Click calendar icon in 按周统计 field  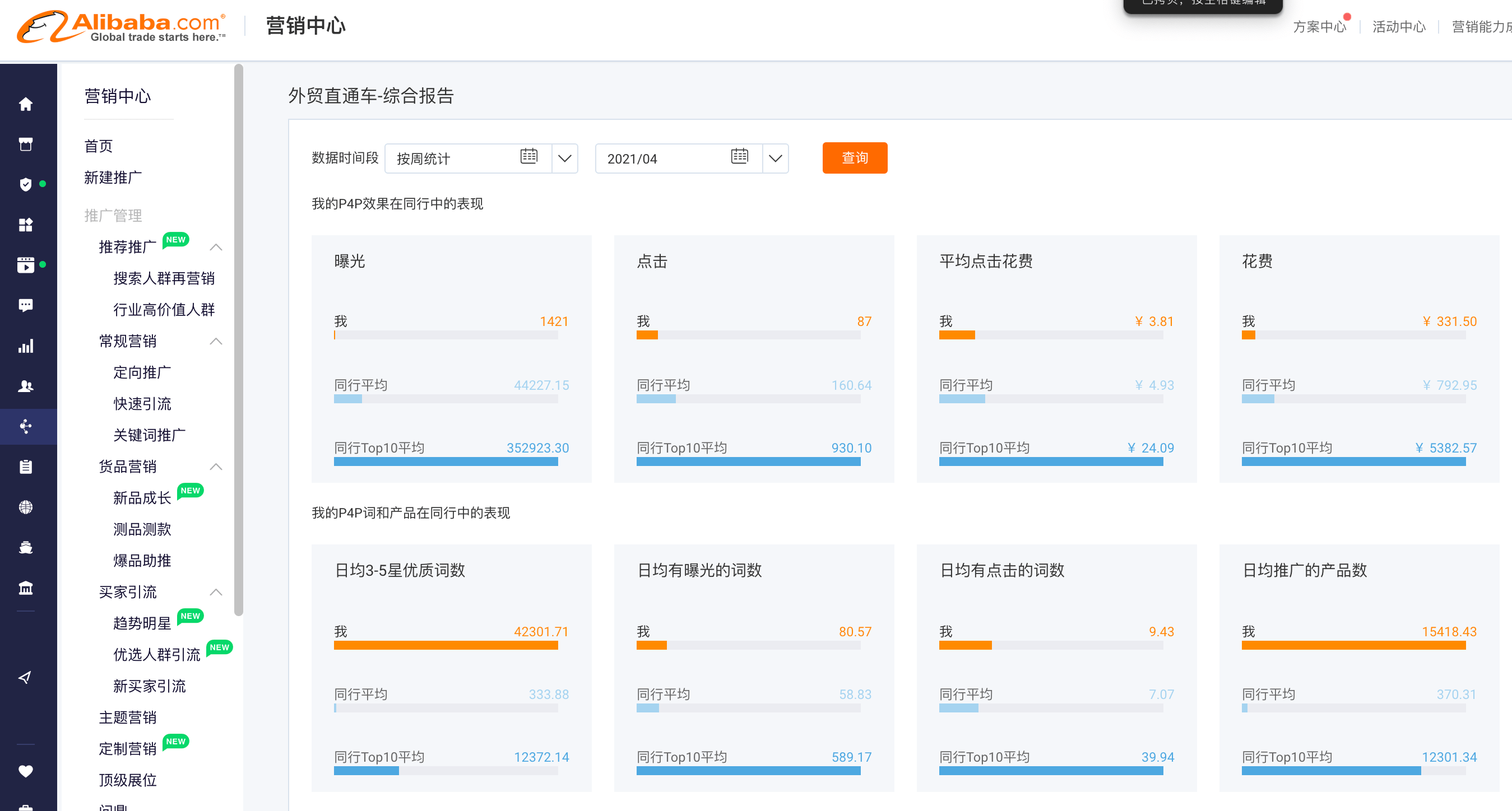[529, 157]
